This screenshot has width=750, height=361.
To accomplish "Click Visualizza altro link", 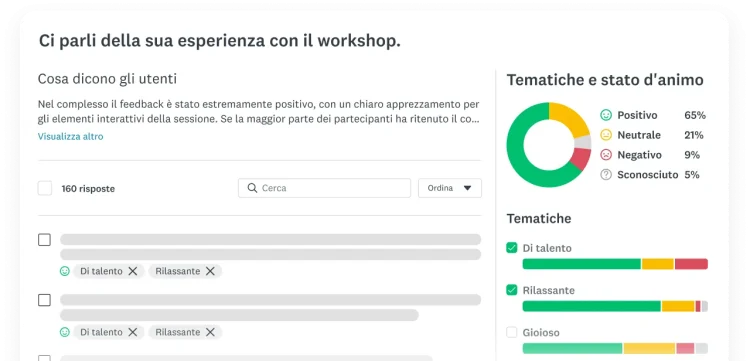I will 70,136.
